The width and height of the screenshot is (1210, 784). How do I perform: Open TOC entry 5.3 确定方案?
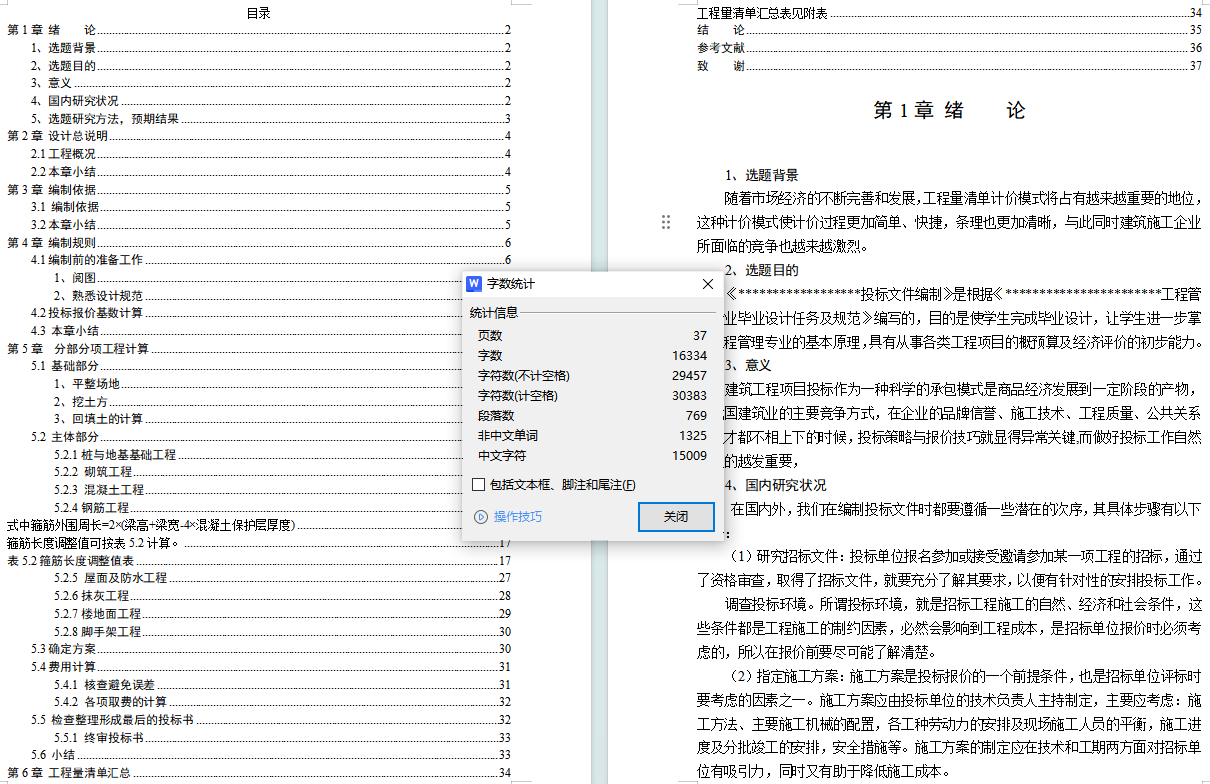coord(271,649)
